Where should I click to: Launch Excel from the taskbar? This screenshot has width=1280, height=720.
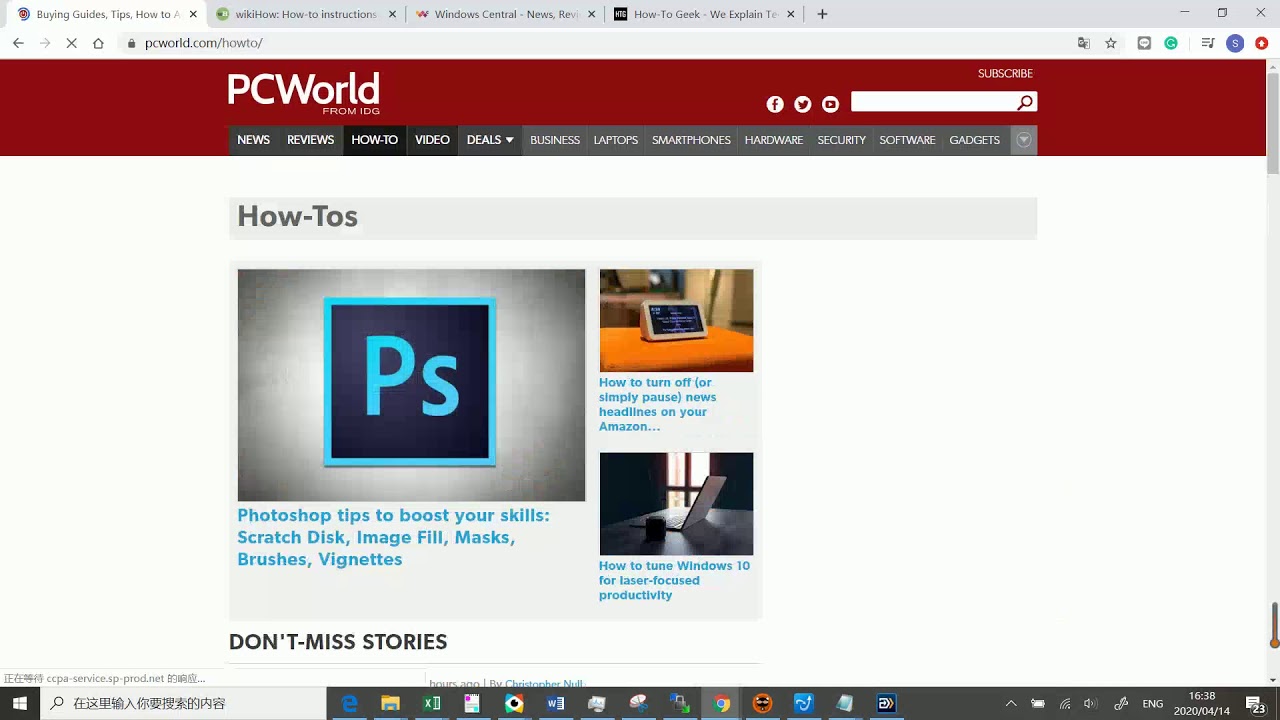pos(432,703)
